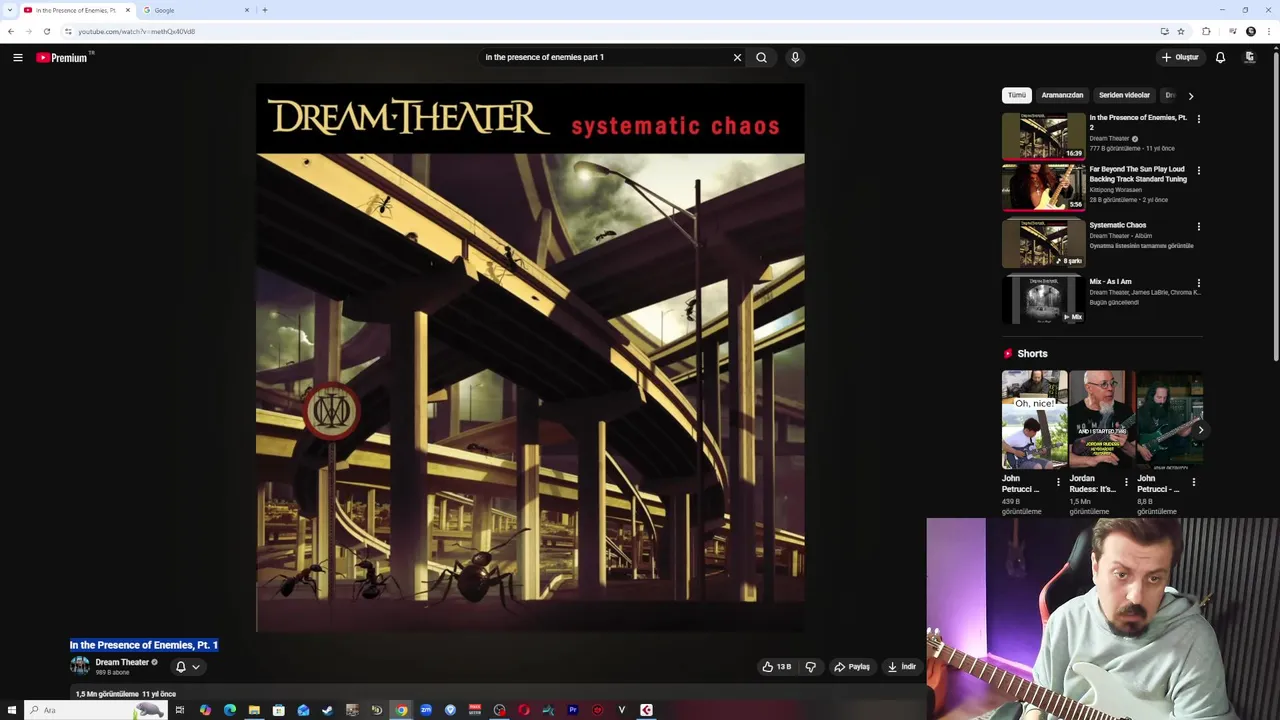Bookmark this page with the star icon
The image size is (1280, 720).
(x=1181, y=31)
